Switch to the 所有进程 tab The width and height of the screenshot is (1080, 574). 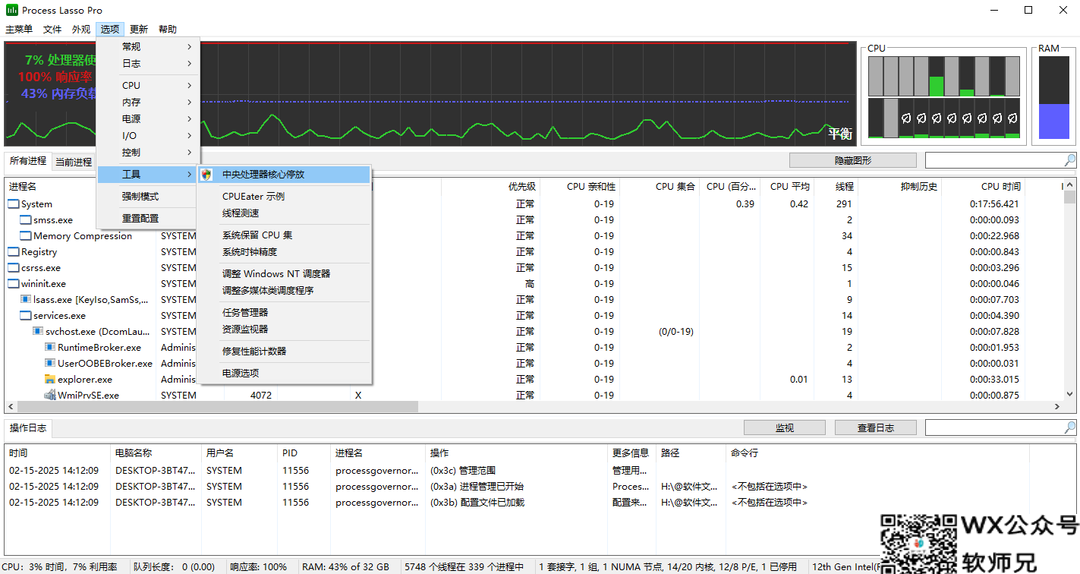pos(28,161)
